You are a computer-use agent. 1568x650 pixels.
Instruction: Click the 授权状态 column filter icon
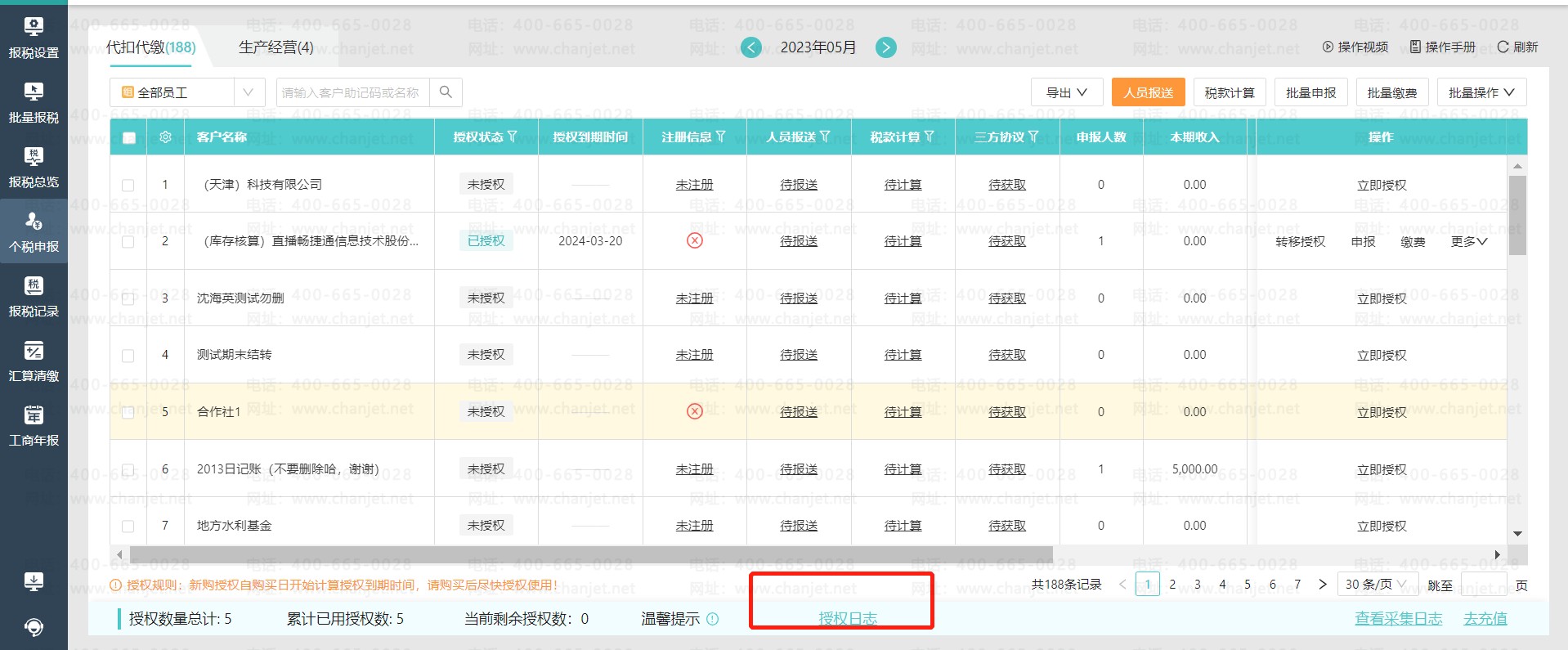tap(513, 137)
